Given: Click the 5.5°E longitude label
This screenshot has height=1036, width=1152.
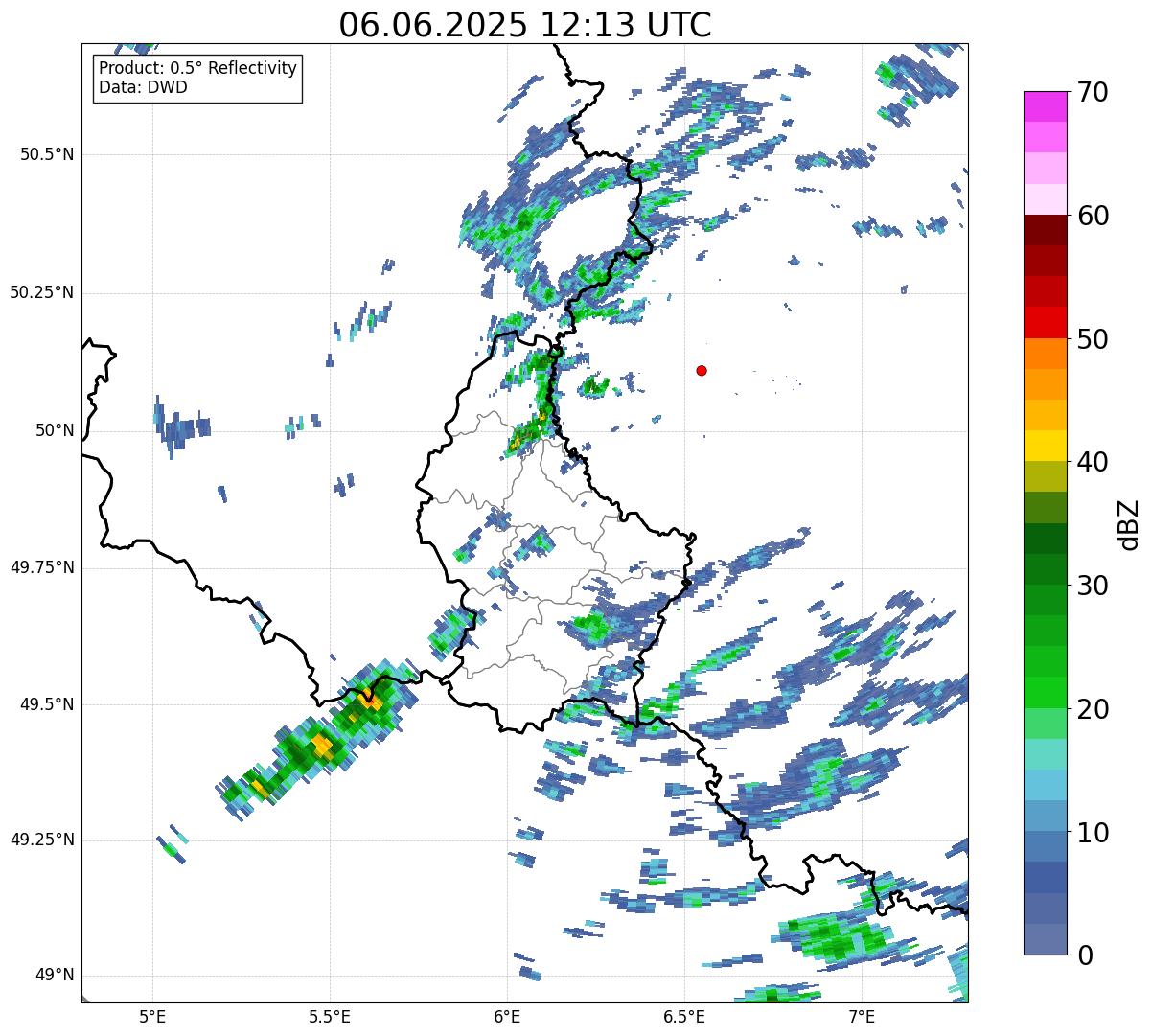Looking at the screenshot, I should (330, 1016).
